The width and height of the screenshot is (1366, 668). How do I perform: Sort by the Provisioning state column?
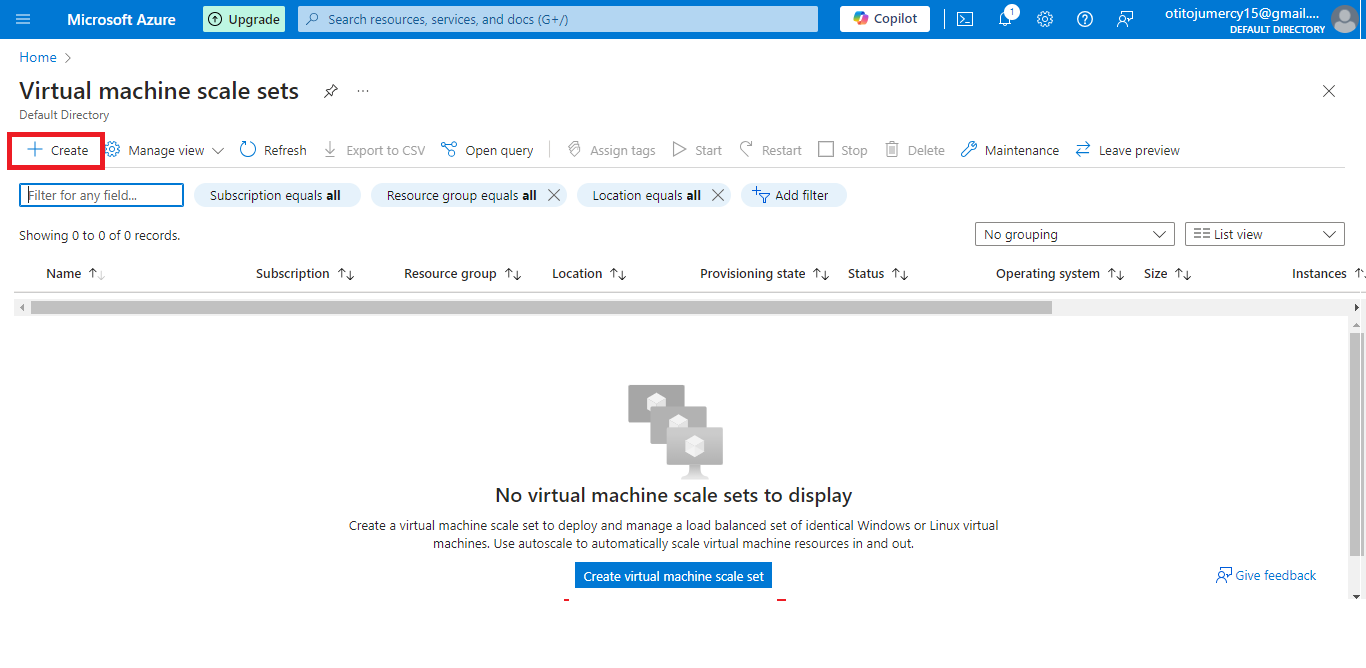pos(765,273)
